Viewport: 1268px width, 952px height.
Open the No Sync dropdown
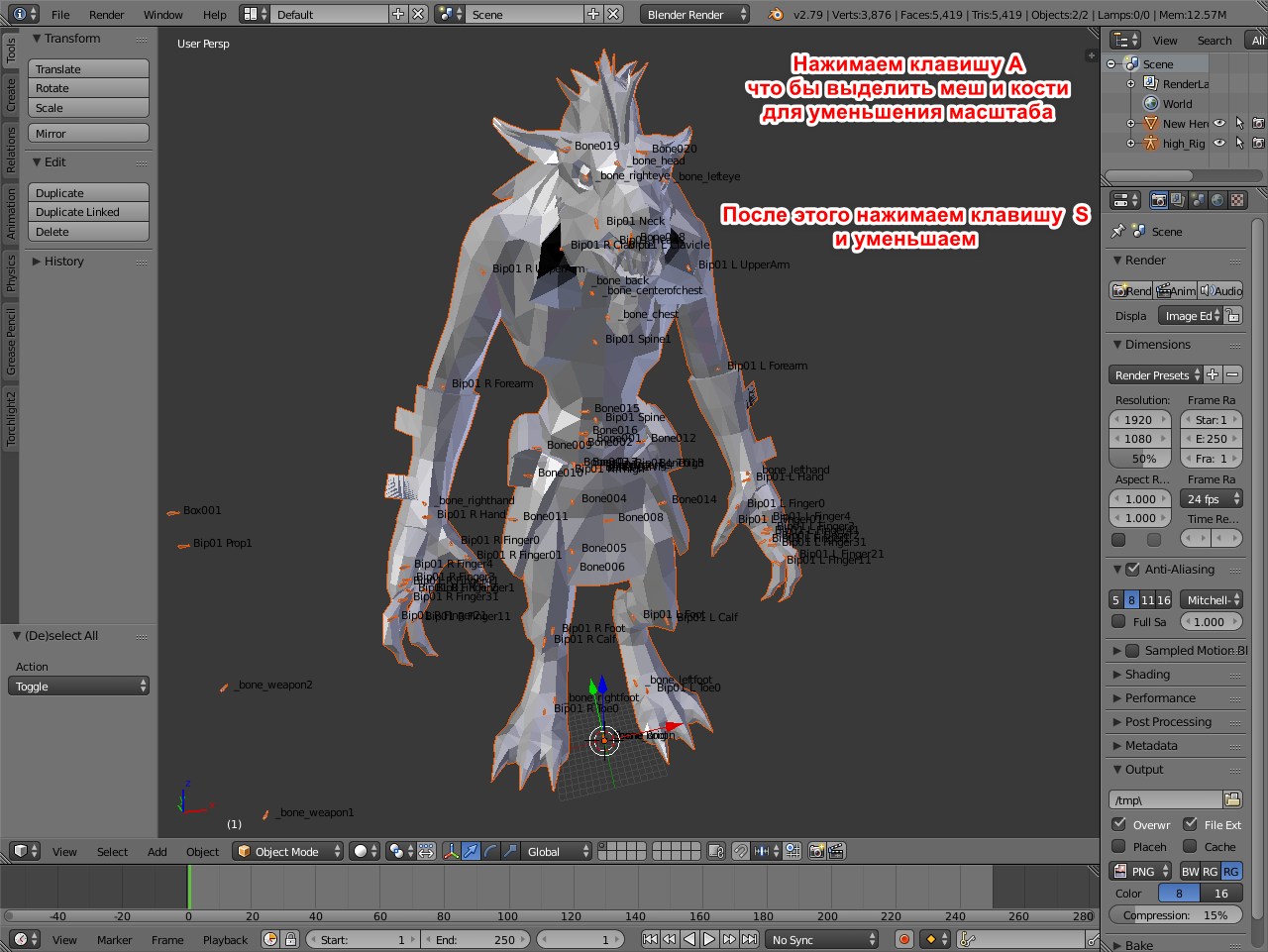pos(823,939)
